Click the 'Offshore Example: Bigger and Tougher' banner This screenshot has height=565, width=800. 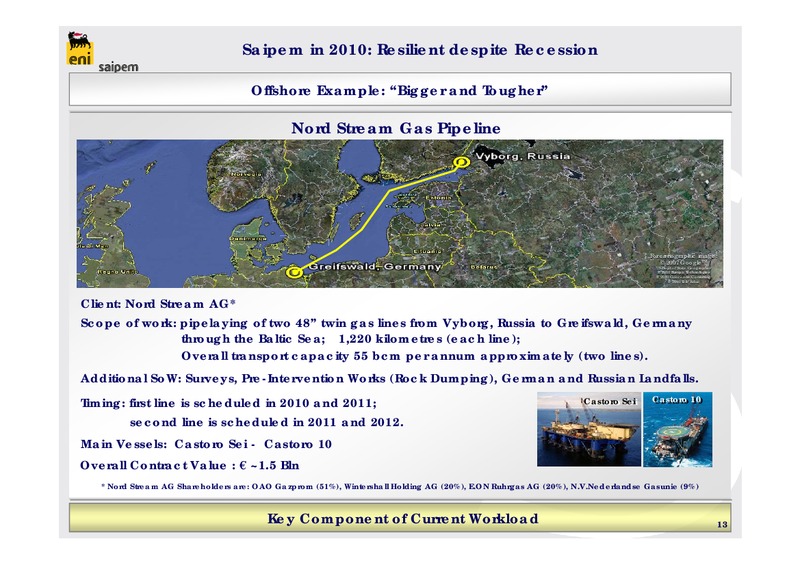point(399,90)
